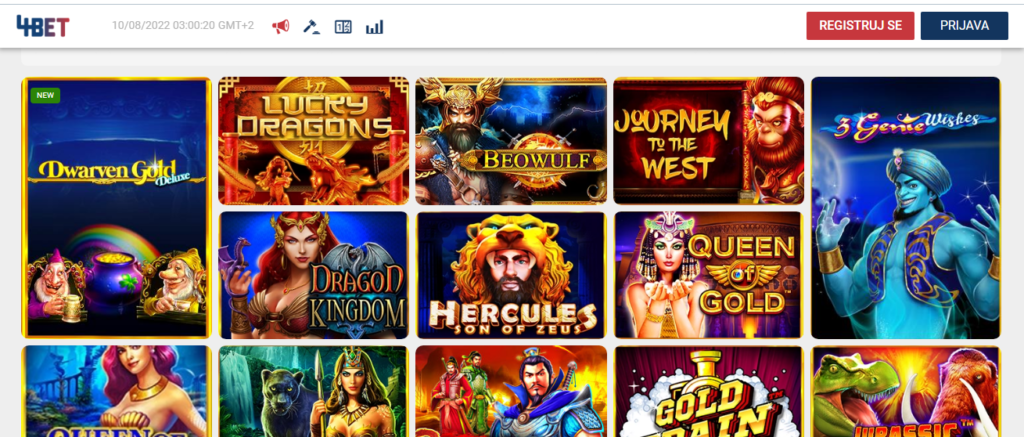Screen dimensions: 1024x437
Task: Launch the 3 Genie Wishes game
Action: (906, 208)
